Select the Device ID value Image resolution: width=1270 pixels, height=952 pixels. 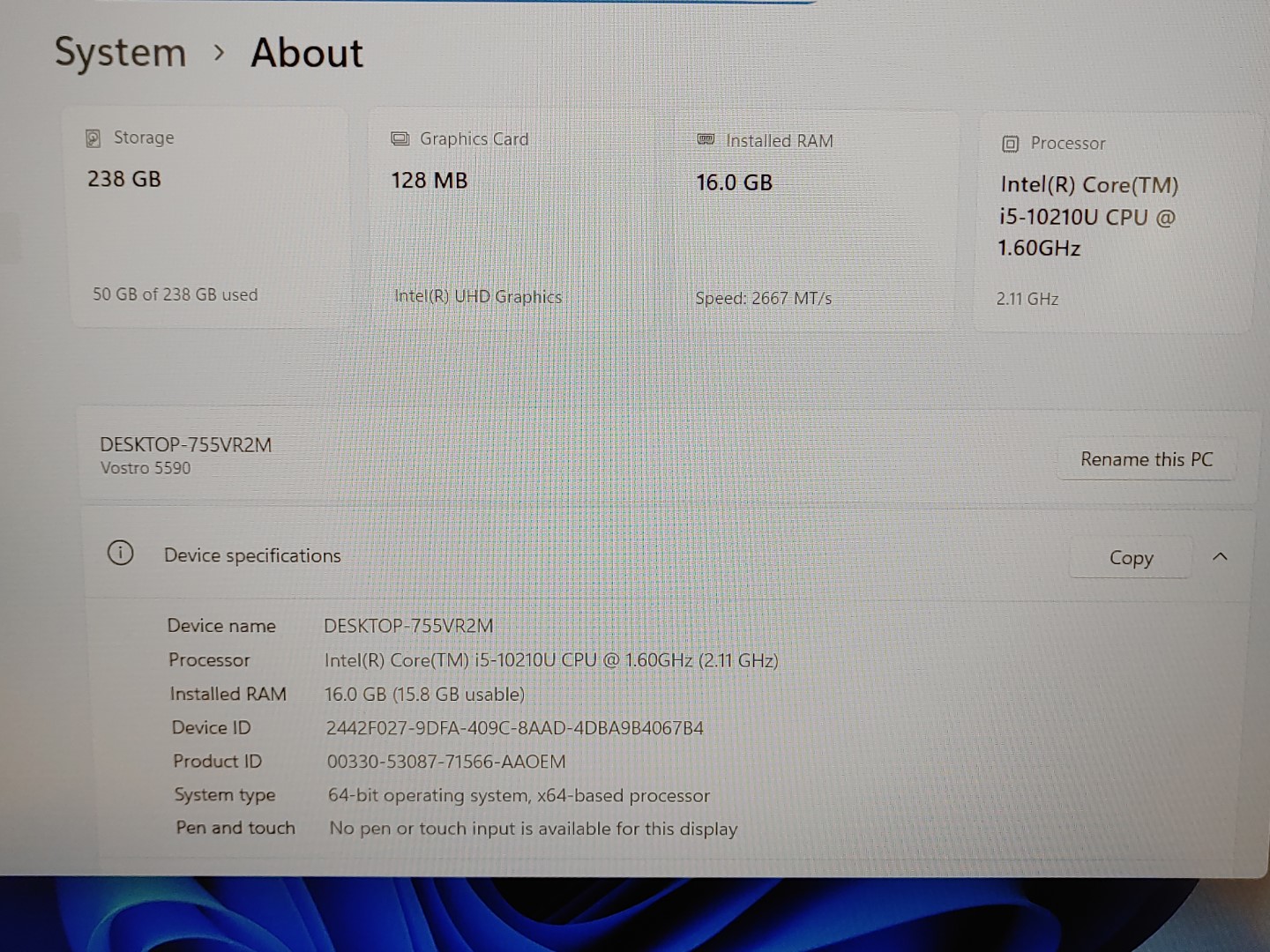point(514,727)
